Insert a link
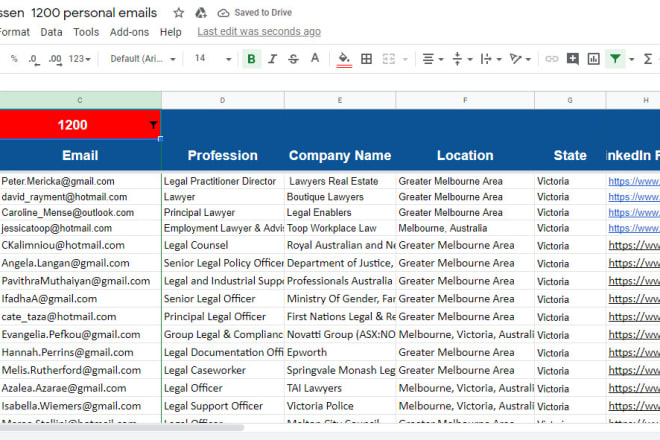660x440 pixels. click(x=551, y=59)
